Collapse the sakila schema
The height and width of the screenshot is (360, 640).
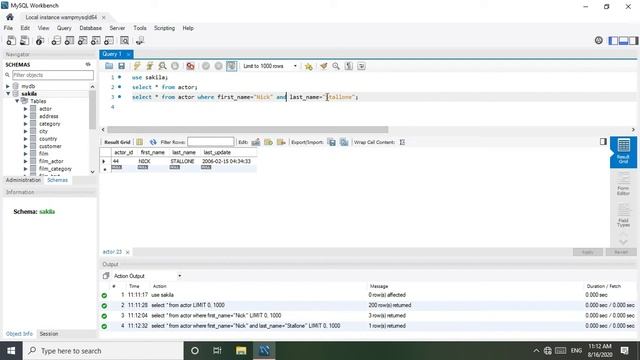point(8,93)
